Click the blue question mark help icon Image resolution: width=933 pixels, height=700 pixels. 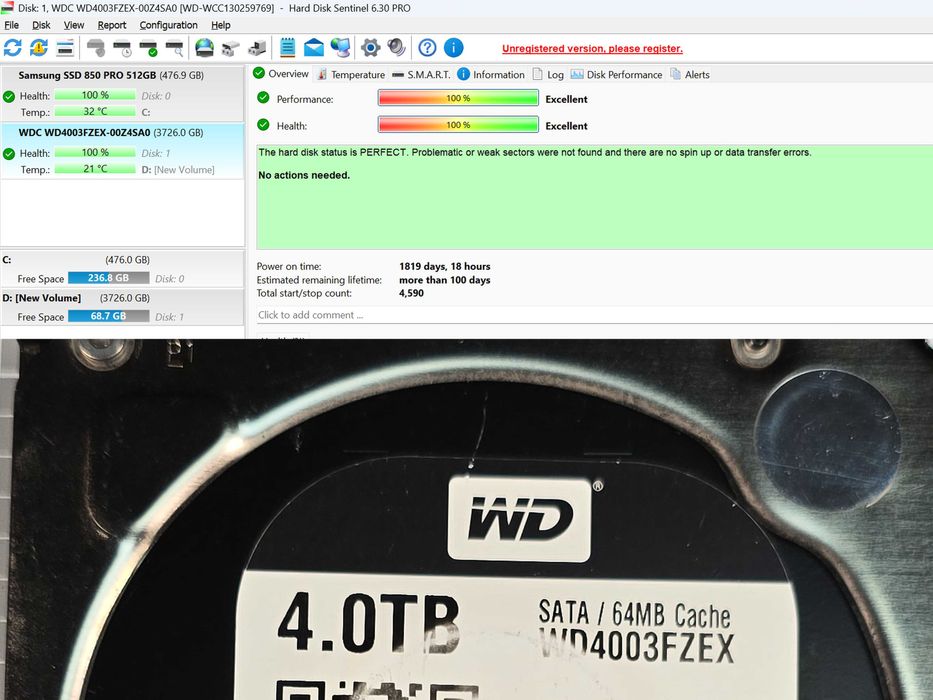point(427,48)
